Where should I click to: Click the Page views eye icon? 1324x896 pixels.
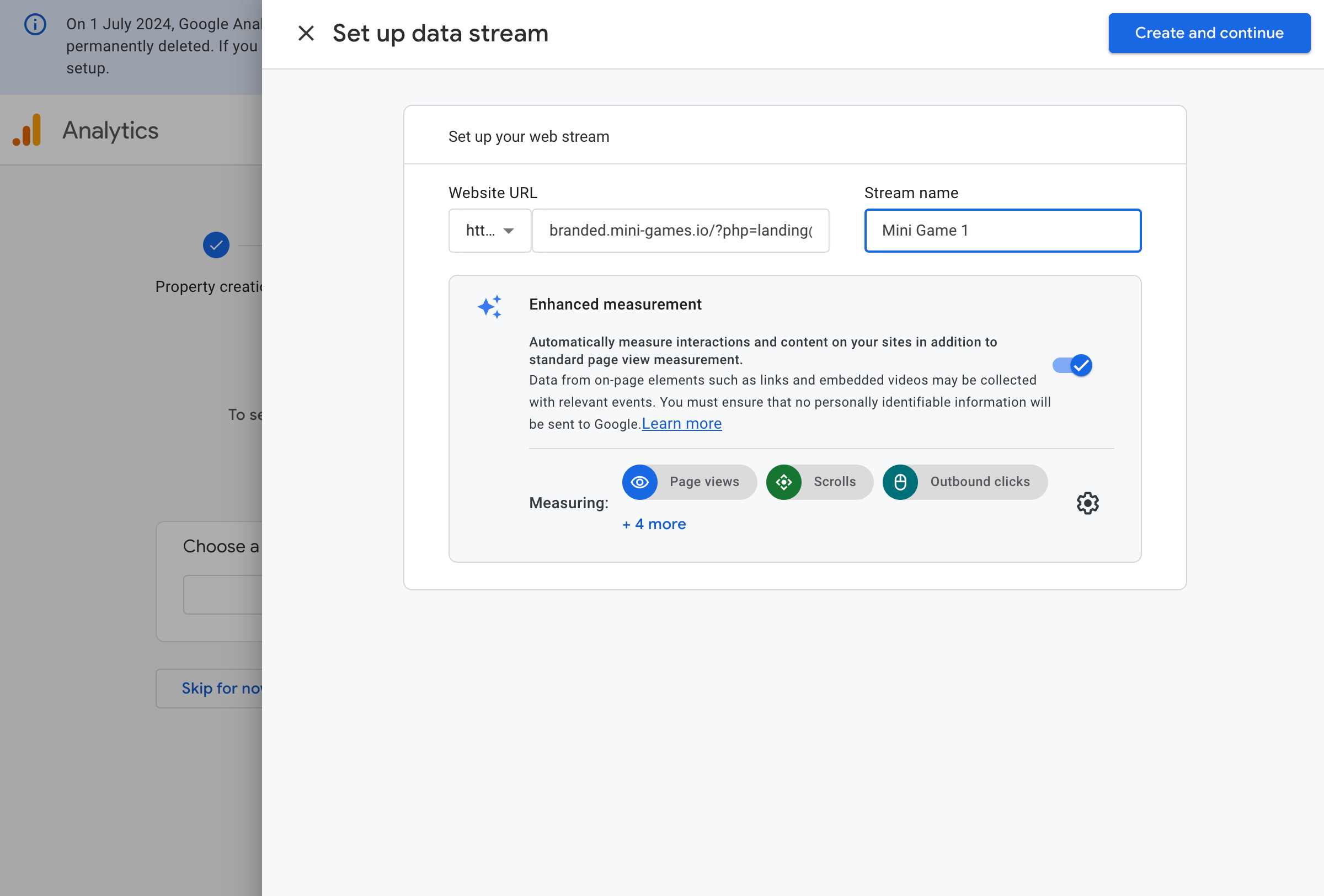click(639, 482)
